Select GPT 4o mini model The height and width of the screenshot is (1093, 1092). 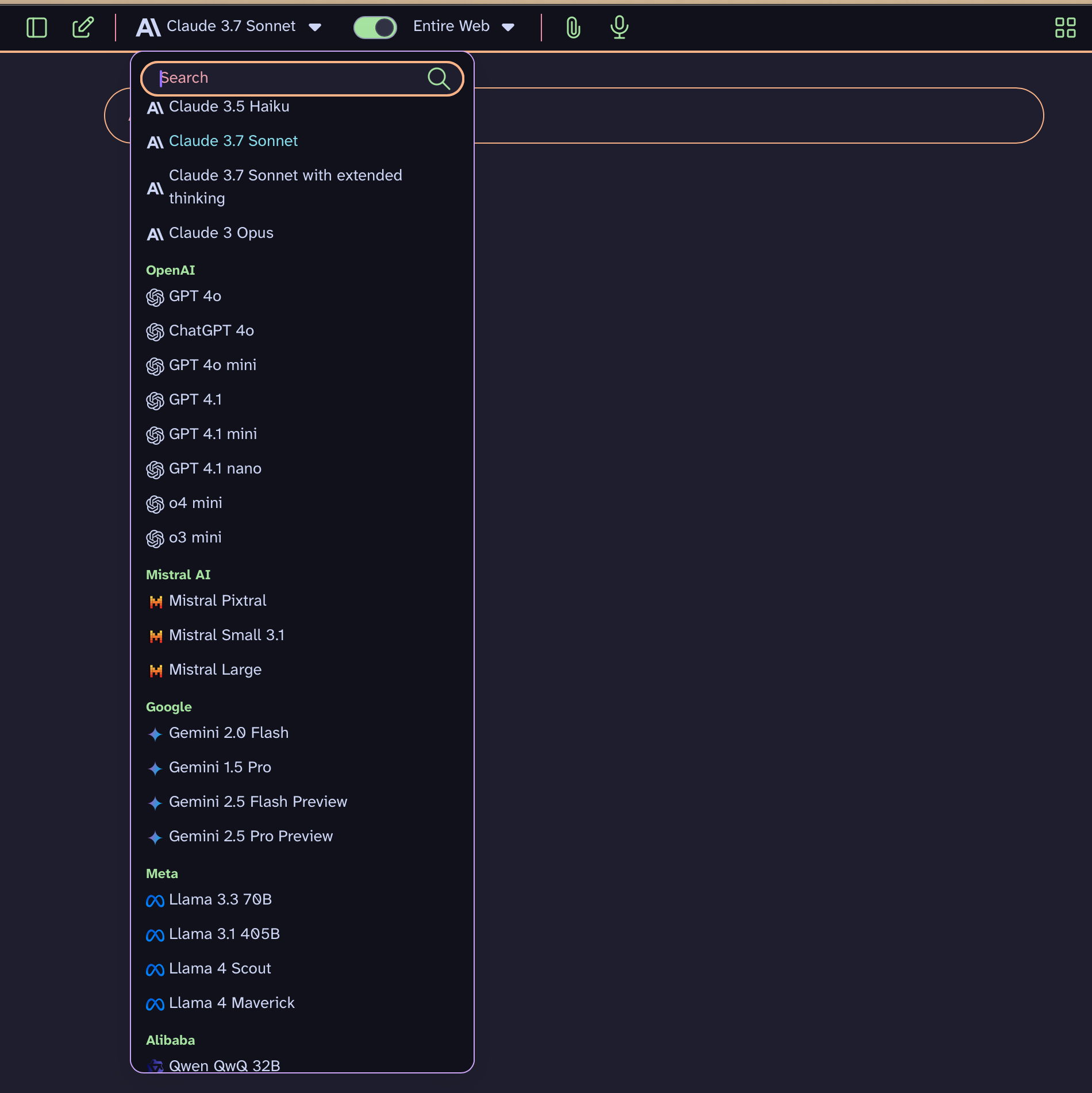point(212,365)
